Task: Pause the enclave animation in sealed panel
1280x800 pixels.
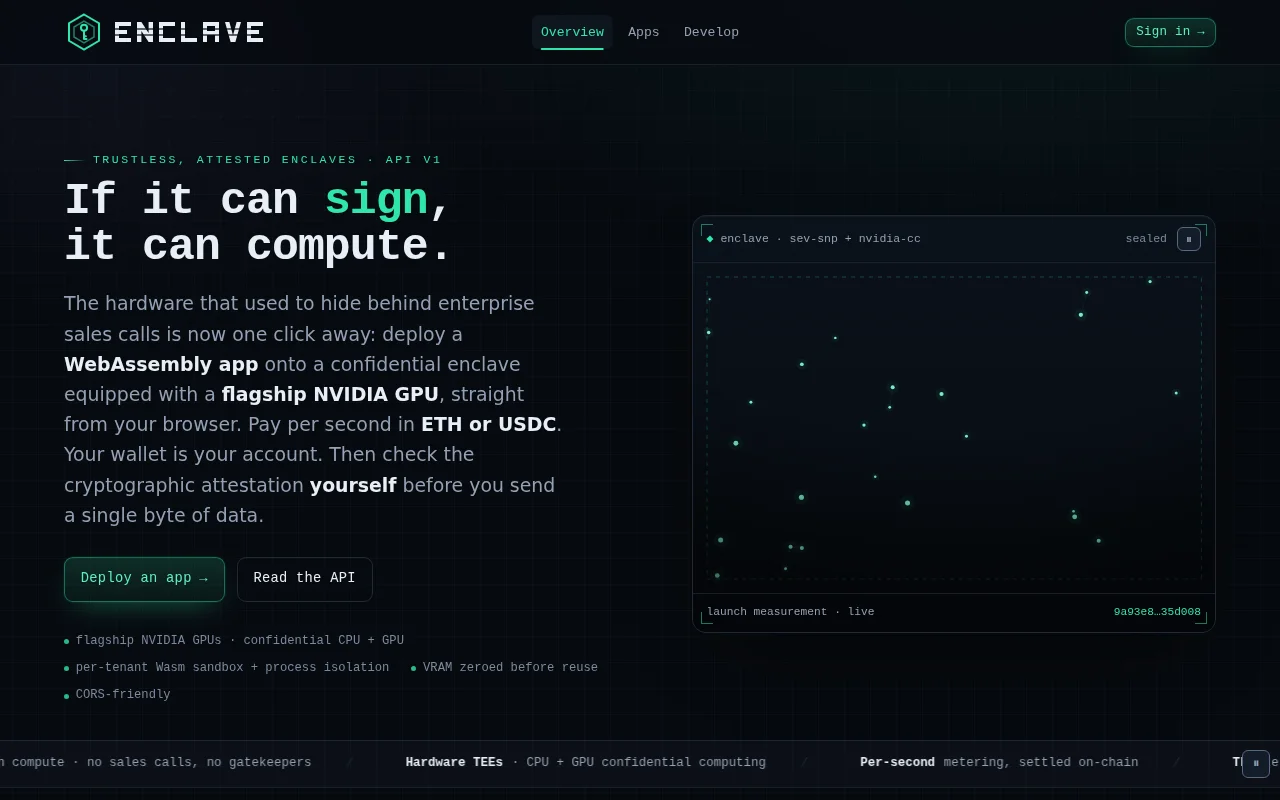Action: [x=1189, y=239]
